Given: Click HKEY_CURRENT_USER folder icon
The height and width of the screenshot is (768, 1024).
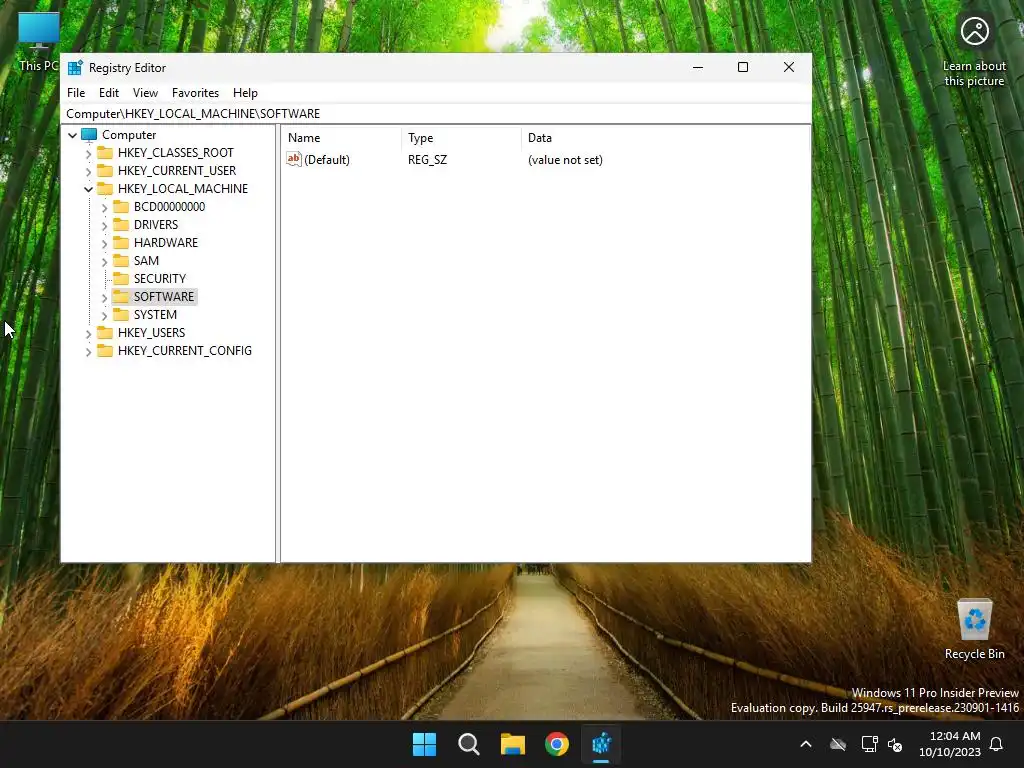Looking at the screenshot, I should click(x=104, y=170).
